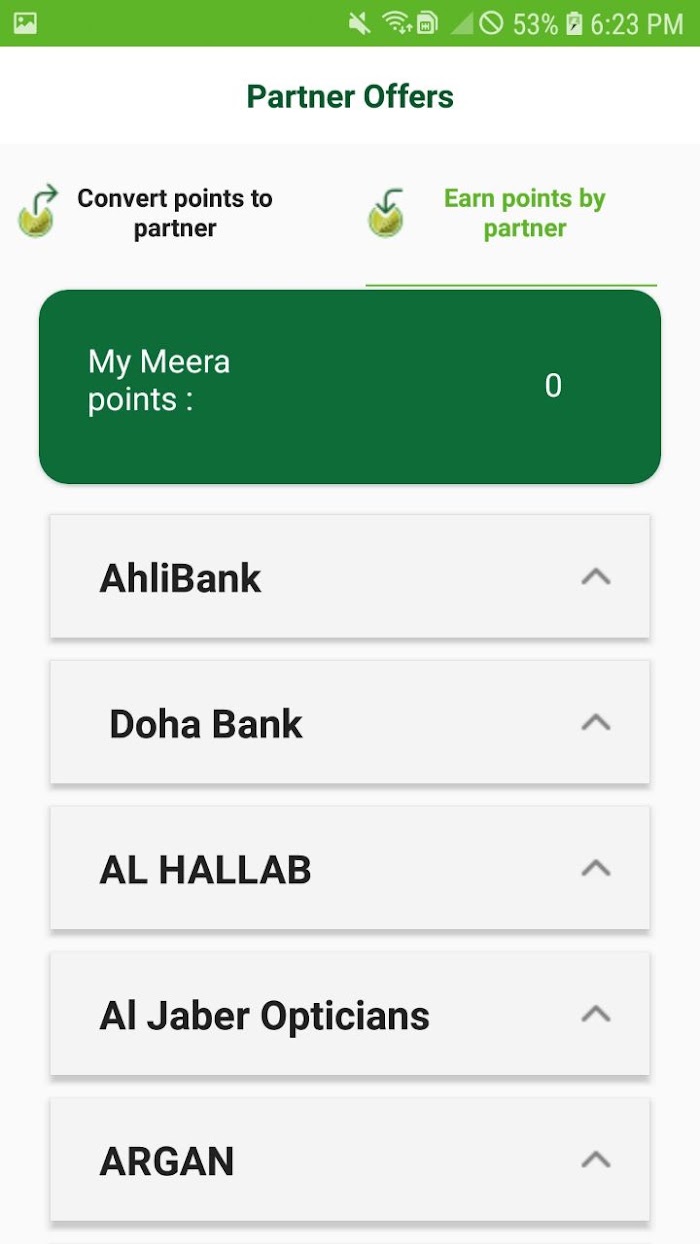
Task: Switch to Convert points to partner tab
Action: pyautogui.click(x=175, y=213)
